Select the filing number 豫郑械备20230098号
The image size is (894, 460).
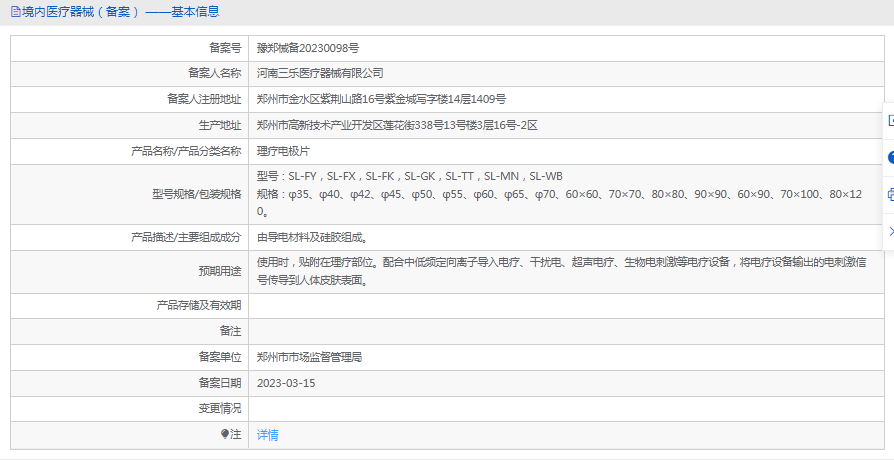tap(308, 48)
